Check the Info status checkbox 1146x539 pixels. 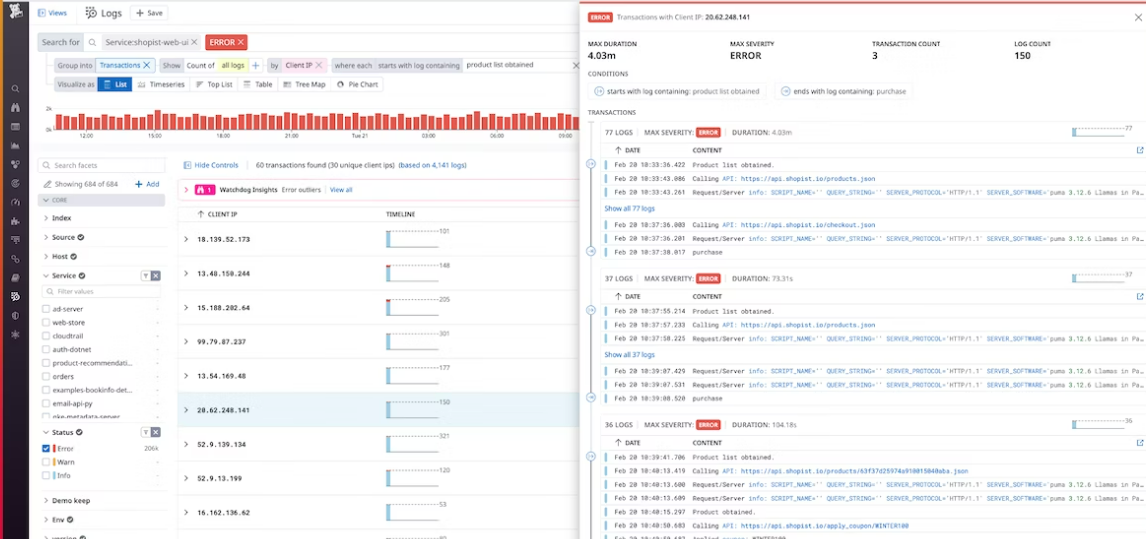(x=46, y=475)
